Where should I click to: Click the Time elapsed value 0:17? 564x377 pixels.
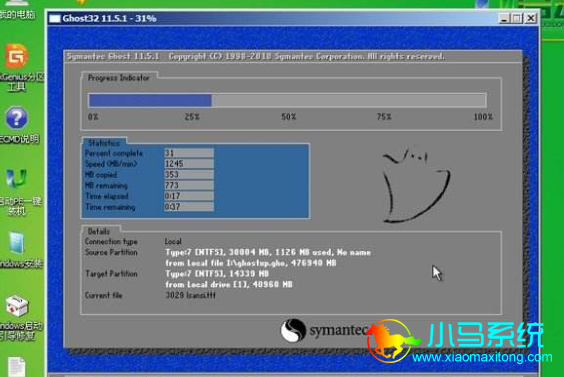click(189, 196)
